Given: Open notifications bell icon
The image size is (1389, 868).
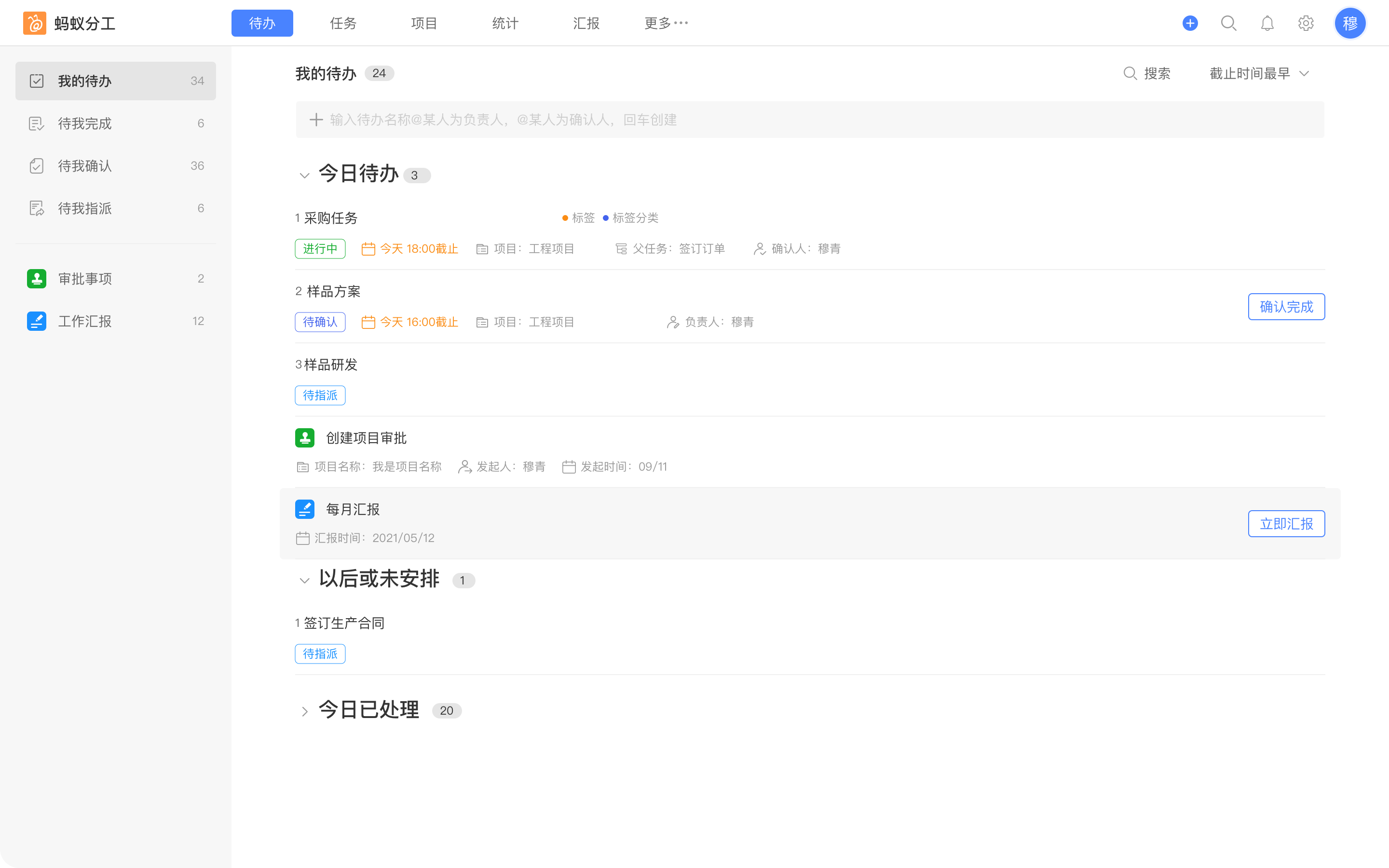Looking at the screenshot, I should click(x=1267, y=23).
